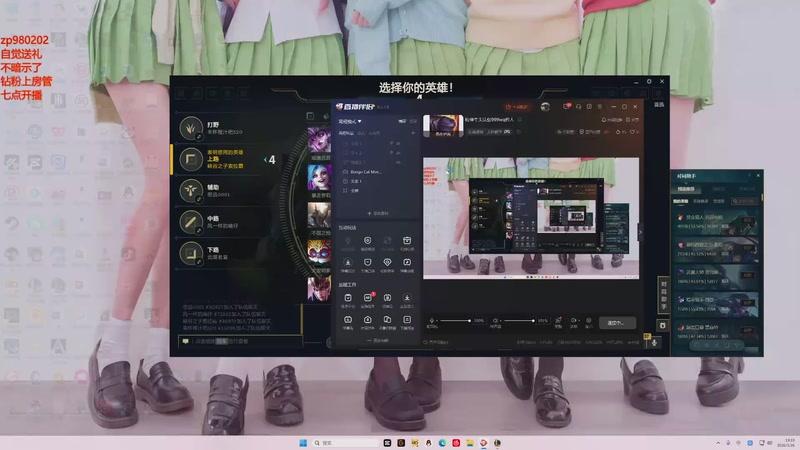The height and width of the screenshot is (450, 800).
Task: Add a new scene with the plus icon
Action: pyautogui.click(x=413, y=133)
